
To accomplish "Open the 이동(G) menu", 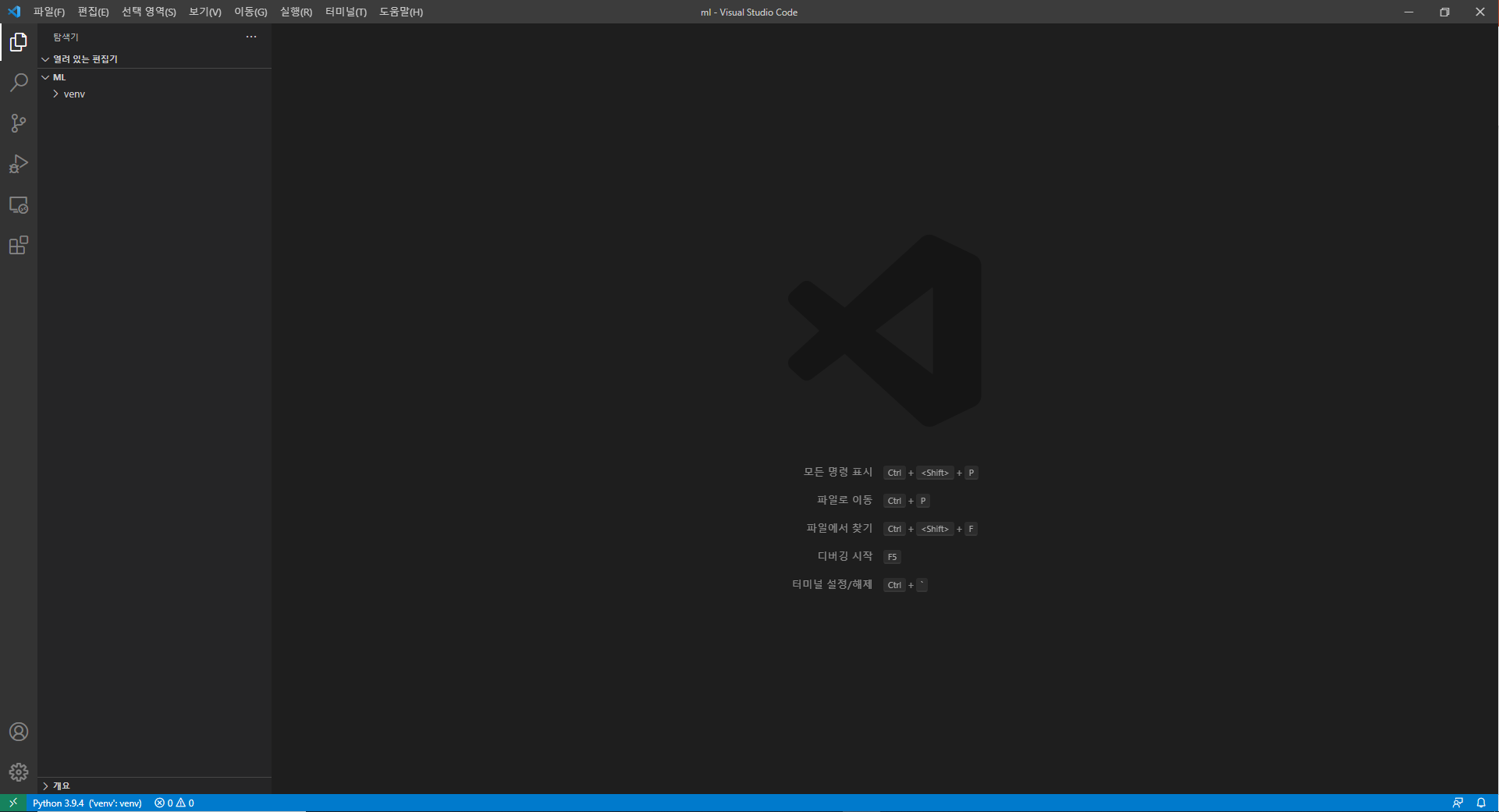I will (250, 12).
